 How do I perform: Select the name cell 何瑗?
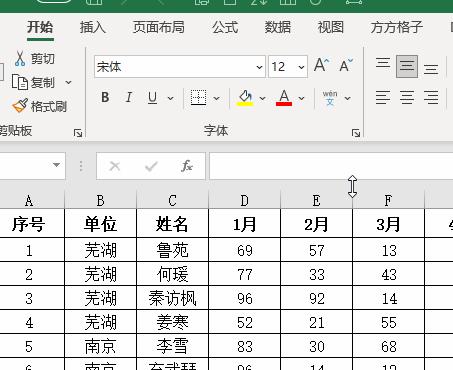pyautogui.click(x=172, y=274)
